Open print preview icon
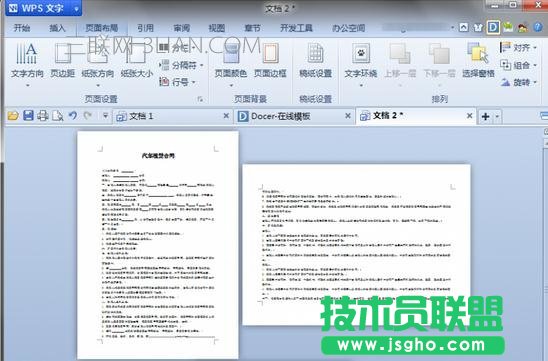The height and width of the screenshot is (361, 548). pyautogui.click(x=58, y=116)
